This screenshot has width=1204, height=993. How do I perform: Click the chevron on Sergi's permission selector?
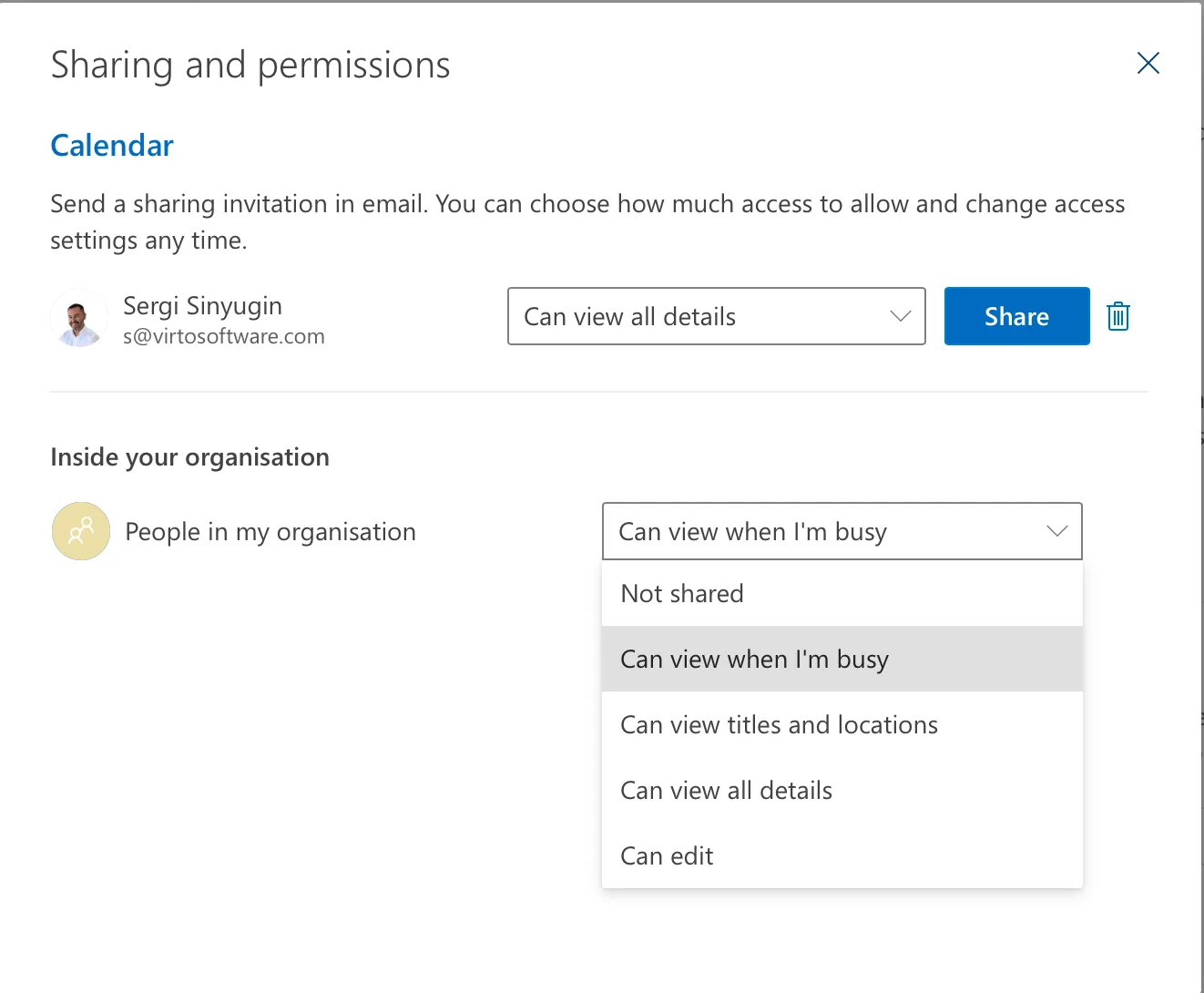point(900,316)
